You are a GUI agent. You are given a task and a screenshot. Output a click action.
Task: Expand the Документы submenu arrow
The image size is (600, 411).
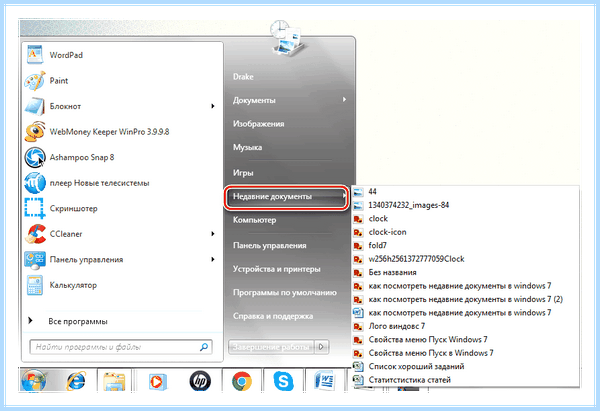tap(344, 99)
